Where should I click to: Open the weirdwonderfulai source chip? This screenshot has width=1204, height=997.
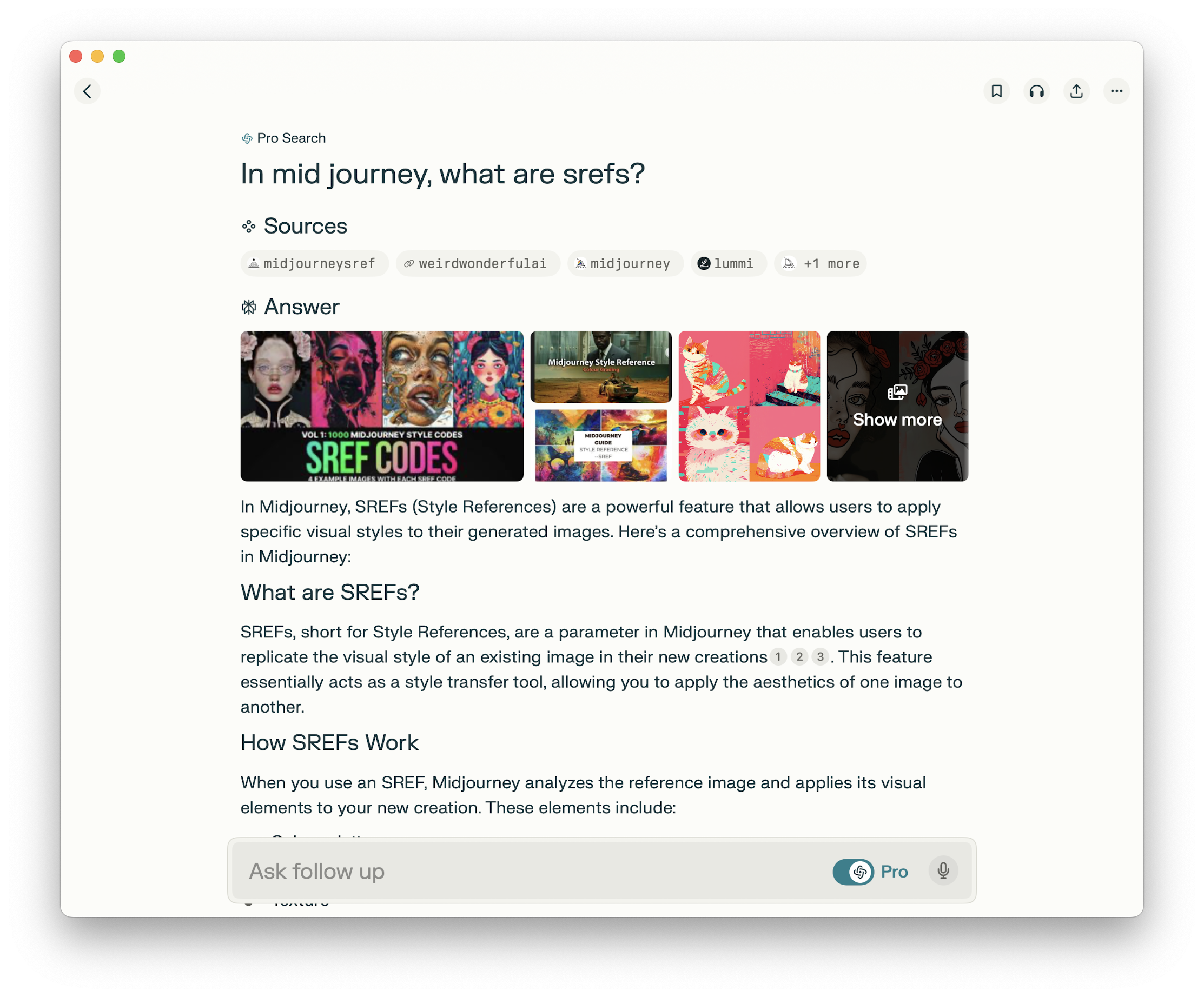[478, 263]
